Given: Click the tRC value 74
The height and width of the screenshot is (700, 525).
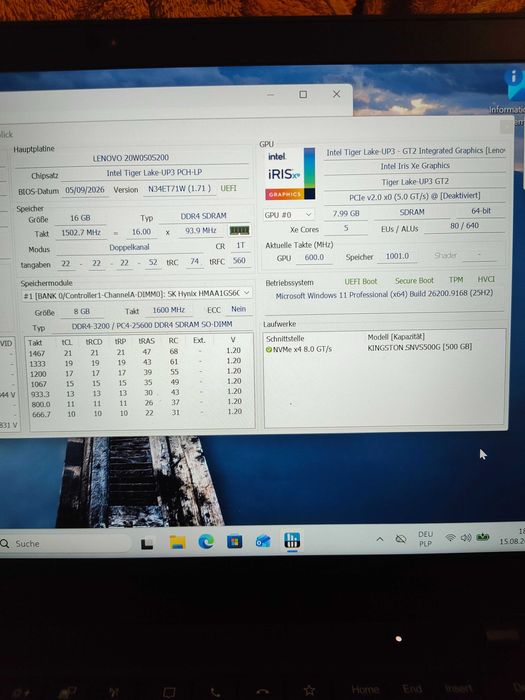Looking at the screenshot, I should click(194, 261).
